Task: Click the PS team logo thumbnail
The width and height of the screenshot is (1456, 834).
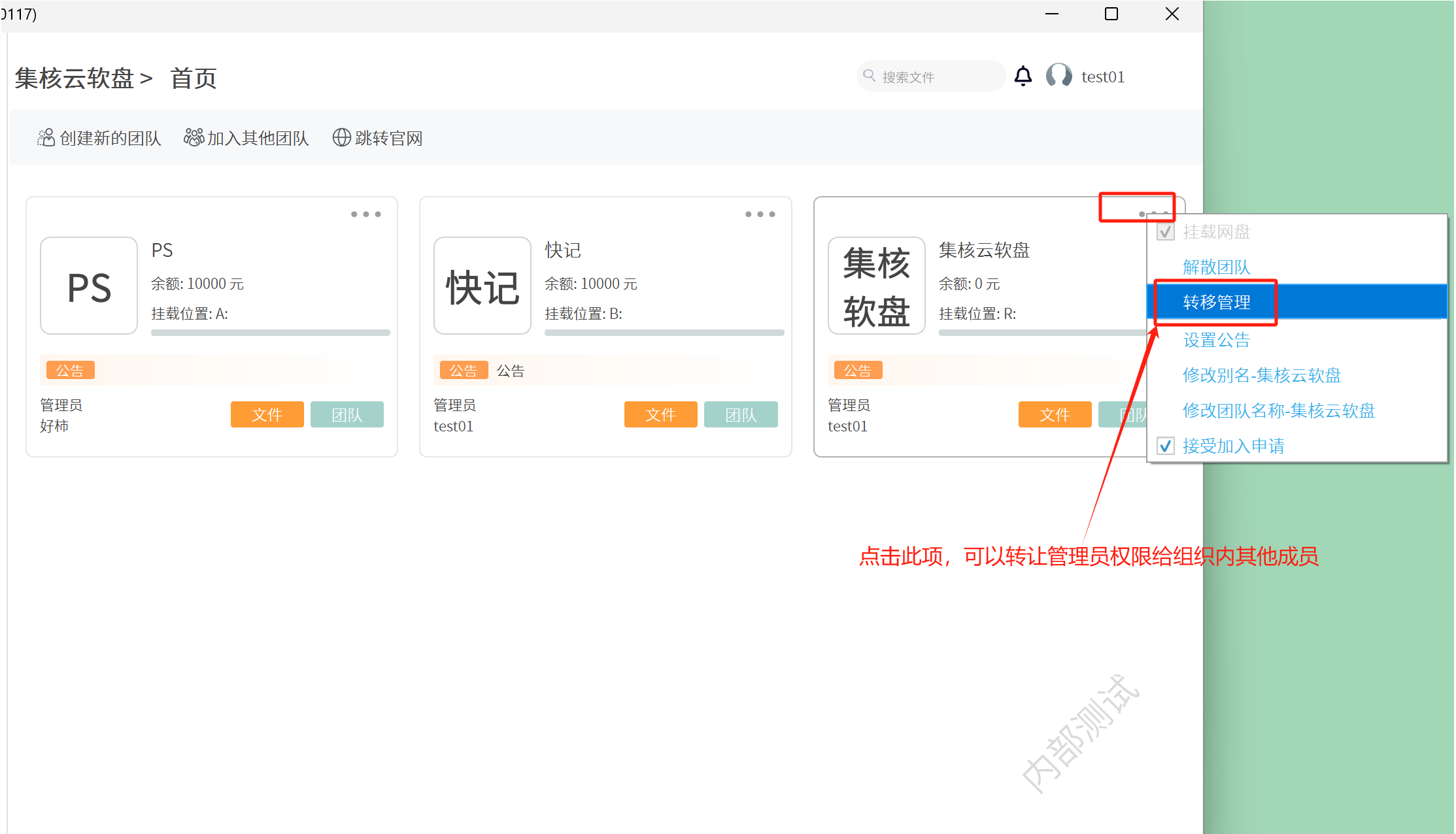Action: pyautogui.click(x=89, y=286)
